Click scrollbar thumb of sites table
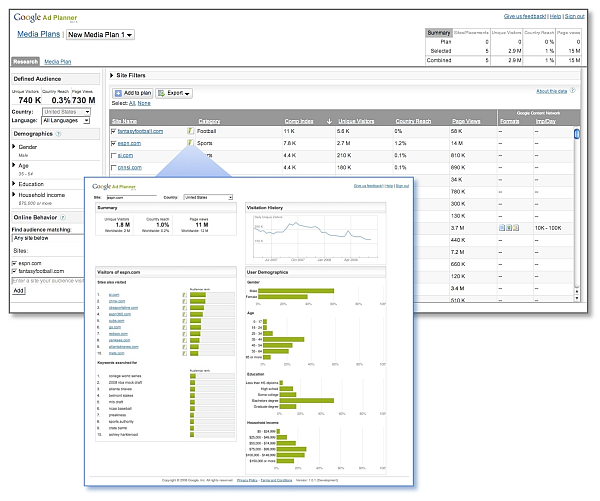 [577, 134]
